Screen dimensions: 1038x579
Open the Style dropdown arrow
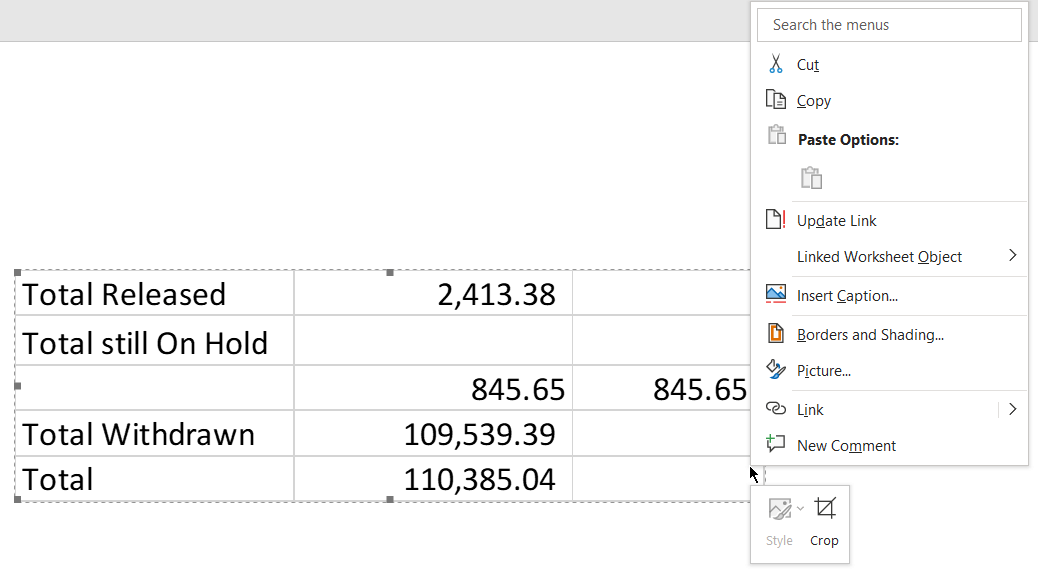tap(800, 508)
